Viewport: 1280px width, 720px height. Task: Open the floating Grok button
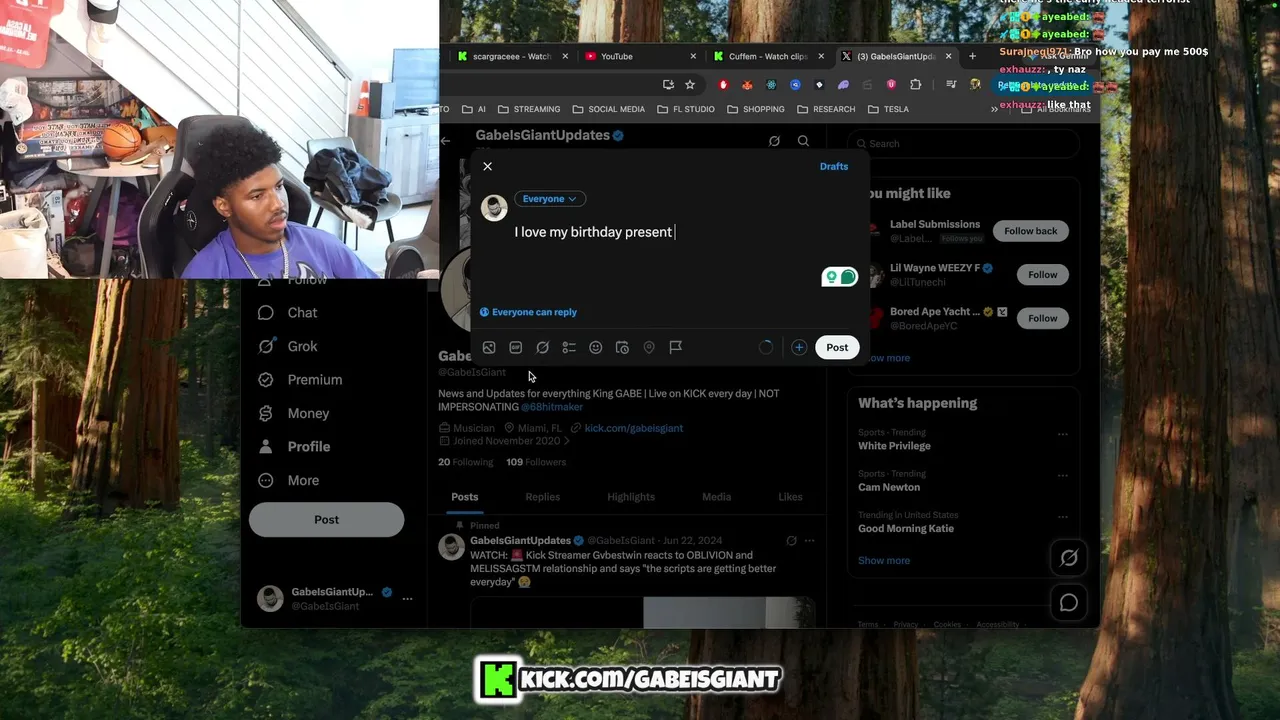pyautogui.click(x=1069, y=558)
